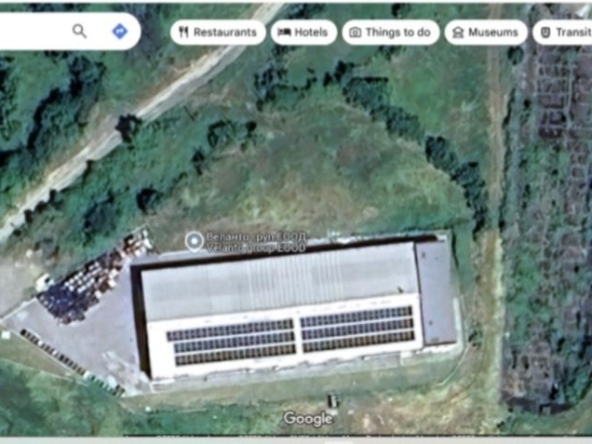The width and height of the screenshot is (592, 444).
Task: Click the small dark vehicle south of building
Action: 332,400
